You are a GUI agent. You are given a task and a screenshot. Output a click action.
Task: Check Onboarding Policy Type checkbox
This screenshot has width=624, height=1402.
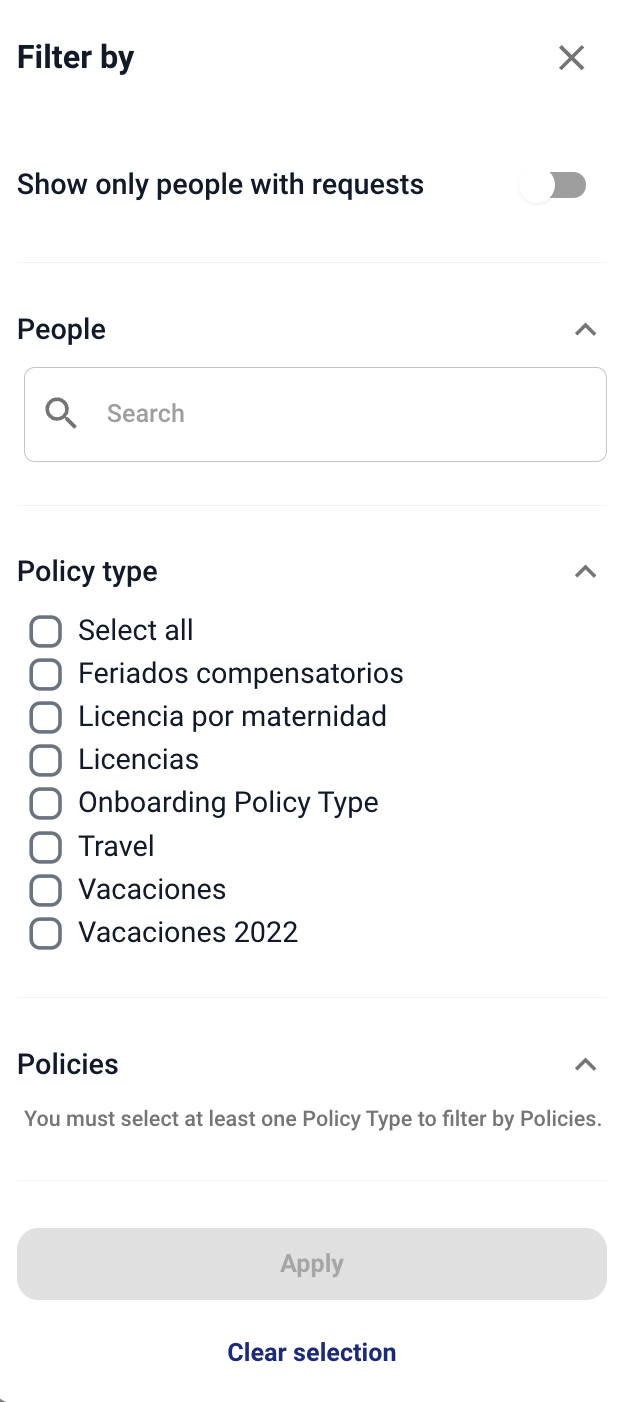[46, 803]
